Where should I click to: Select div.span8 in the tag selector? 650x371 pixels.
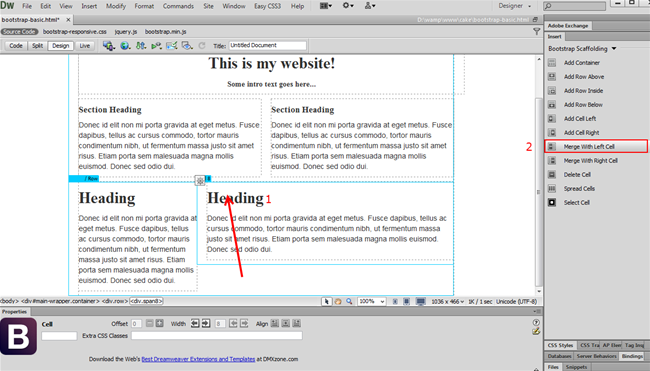tap(146, 301)
